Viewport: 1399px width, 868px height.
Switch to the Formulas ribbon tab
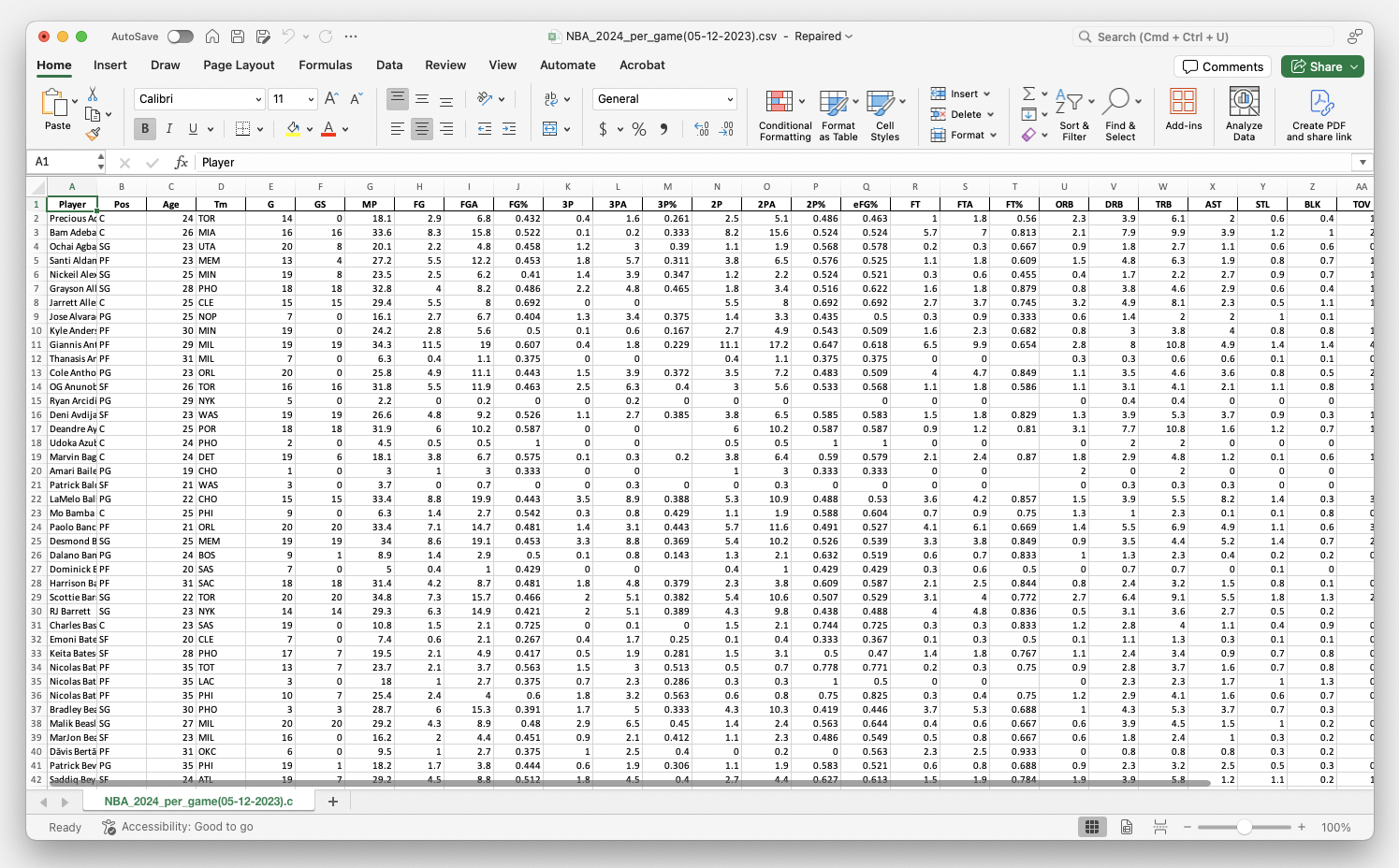click(x=325, y=65)
